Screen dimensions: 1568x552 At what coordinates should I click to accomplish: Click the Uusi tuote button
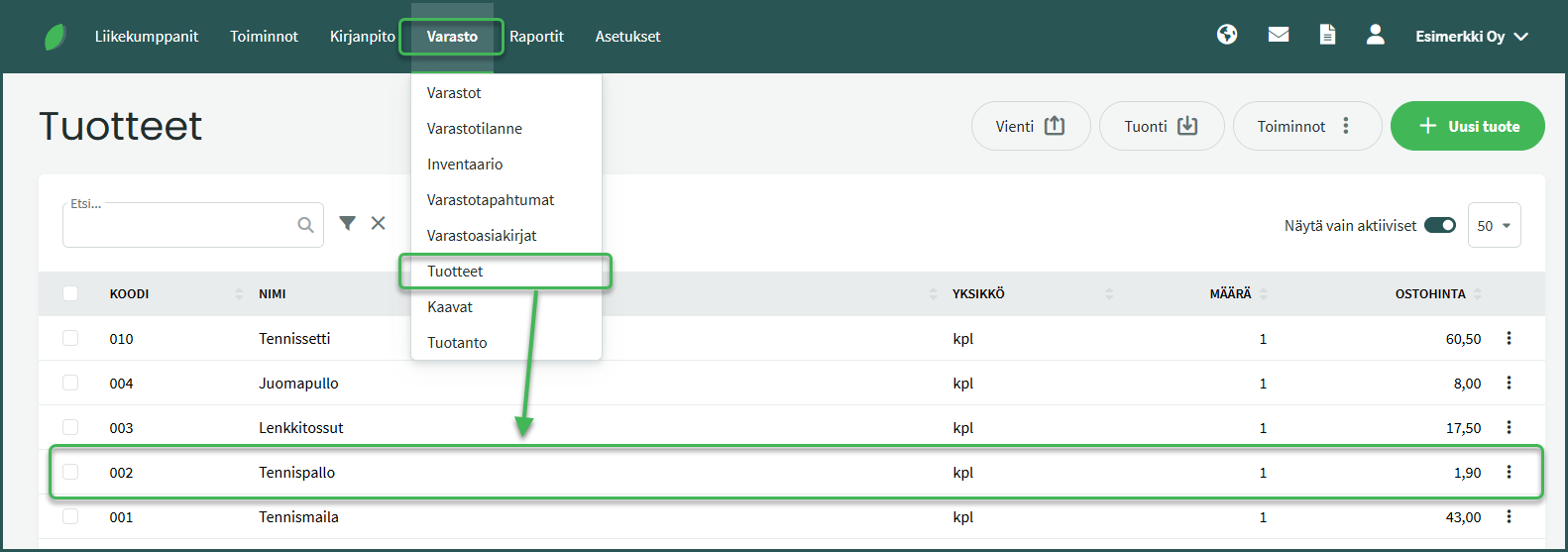tap(1467, 127)
